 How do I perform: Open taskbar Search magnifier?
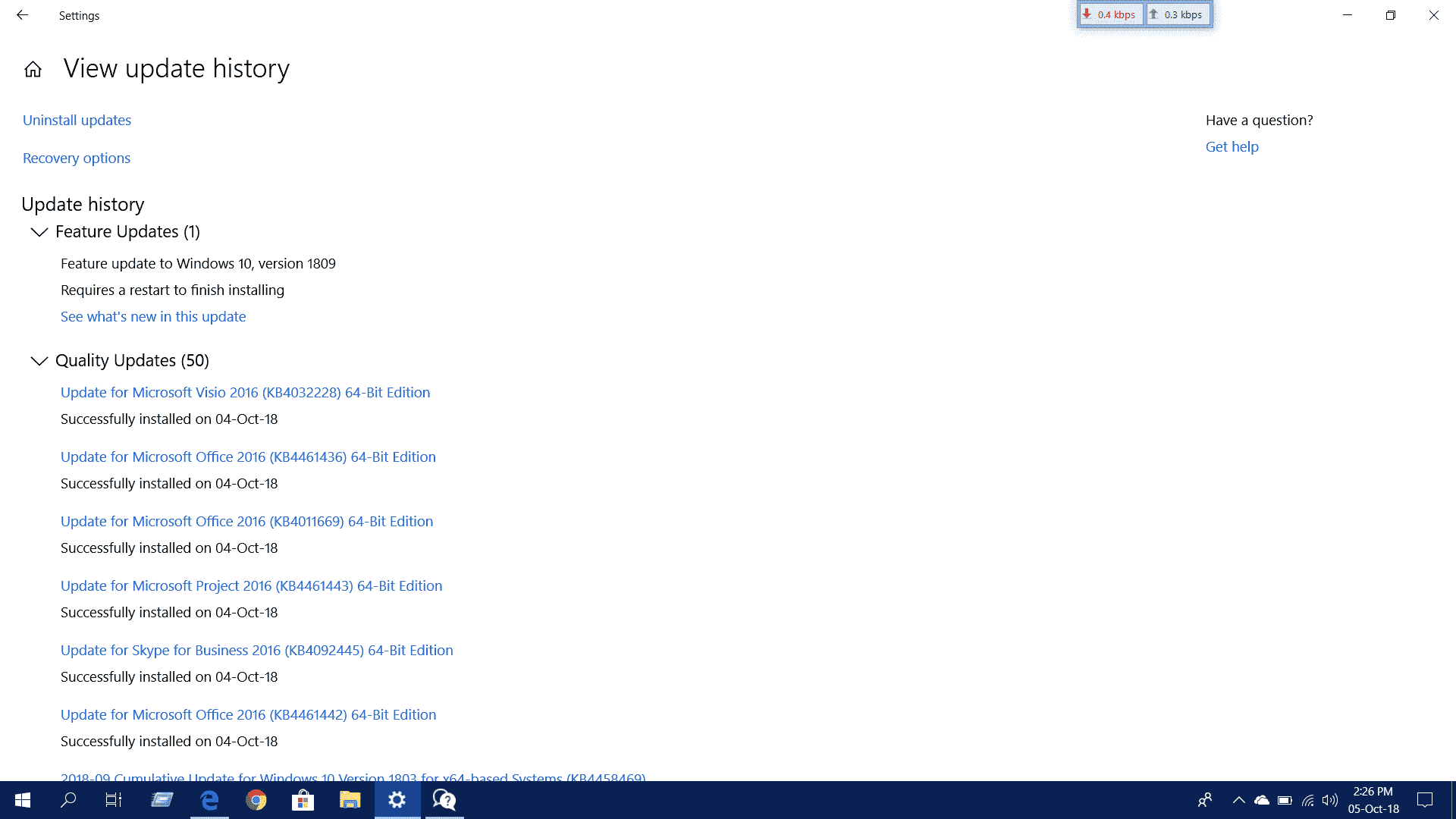(x=68, y=800)
